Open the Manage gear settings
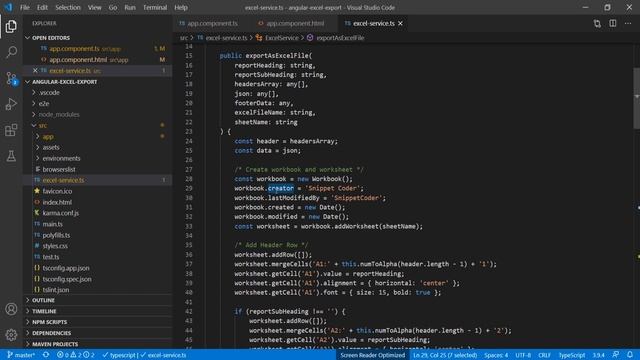The width and height of the screenshot is (640, 360). pos(11,335)
